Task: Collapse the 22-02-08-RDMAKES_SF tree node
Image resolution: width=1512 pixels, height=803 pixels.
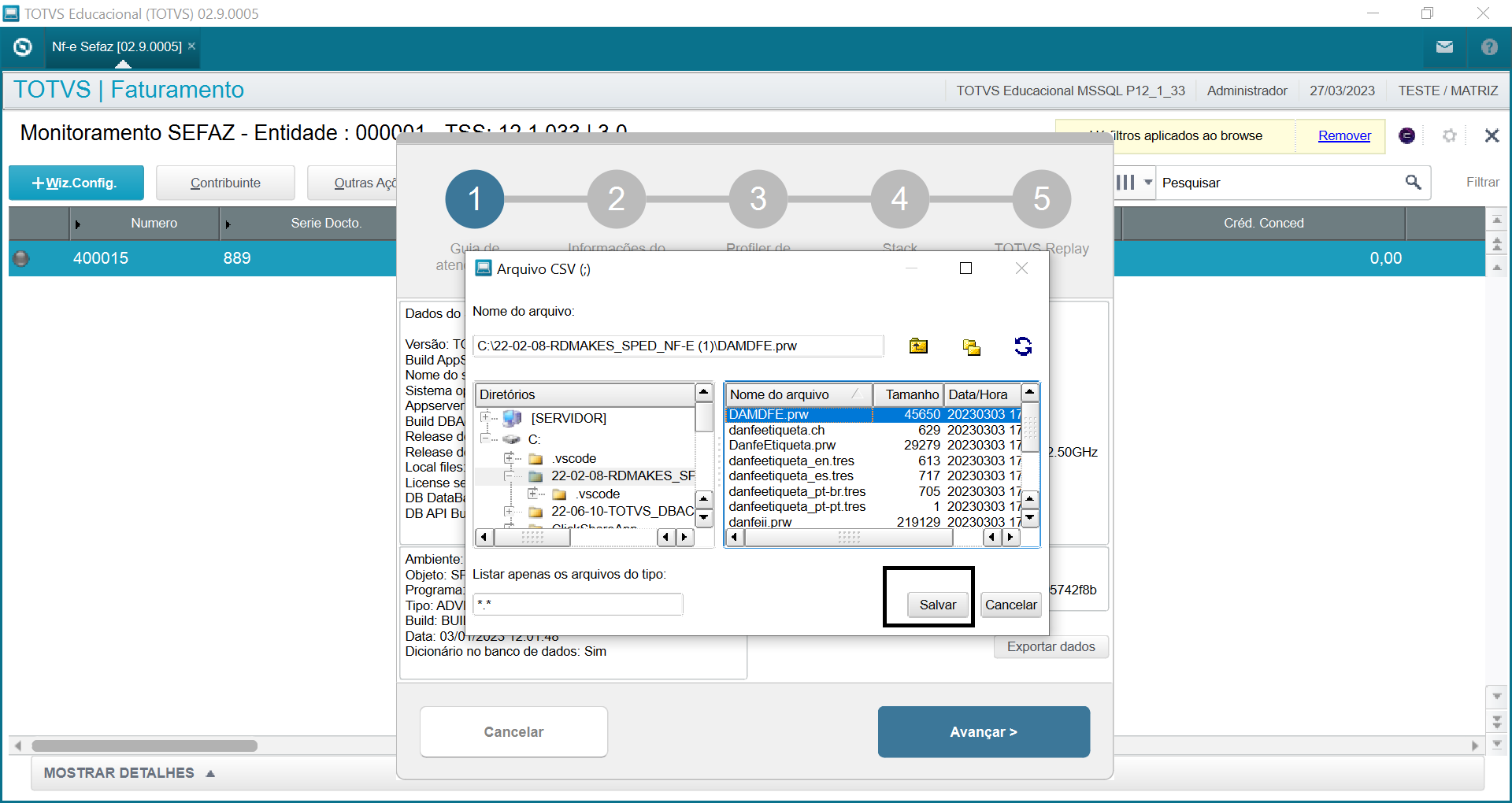Action: click(x=509, y=476)
